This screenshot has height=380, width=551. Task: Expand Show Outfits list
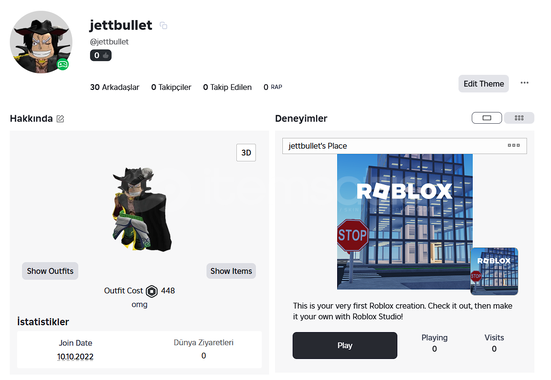click(x=50, y=271)
